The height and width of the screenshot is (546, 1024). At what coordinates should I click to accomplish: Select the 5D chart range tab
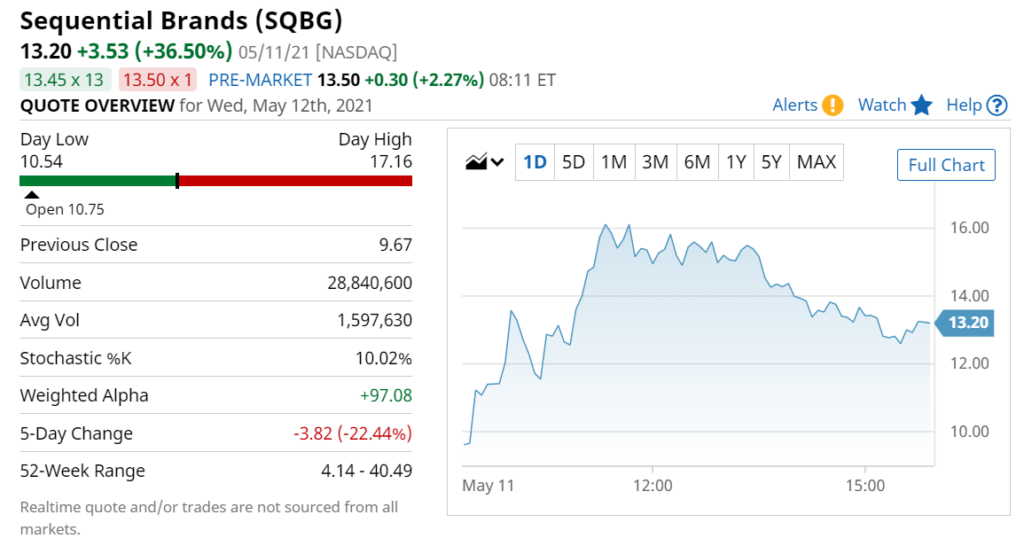[573, 162]
